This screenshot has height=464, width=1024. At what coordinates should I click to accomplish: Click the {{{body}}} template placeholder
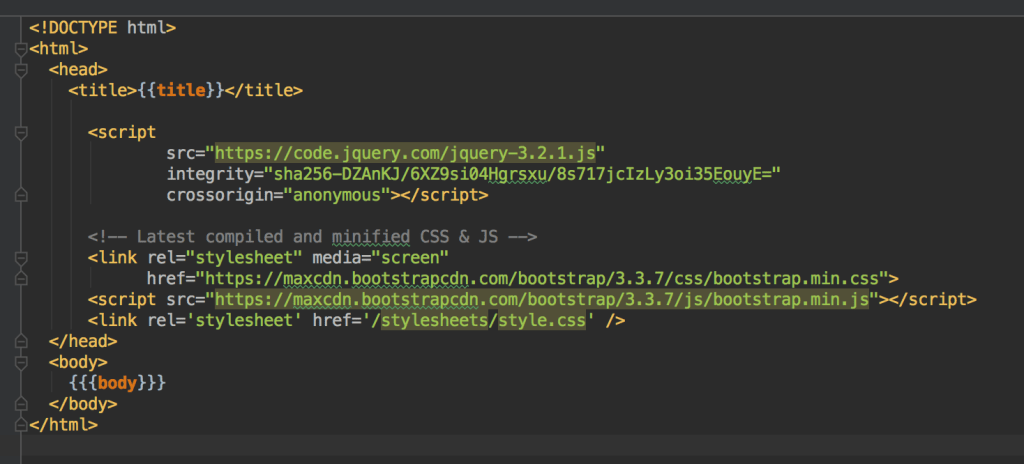click(118, 383)
